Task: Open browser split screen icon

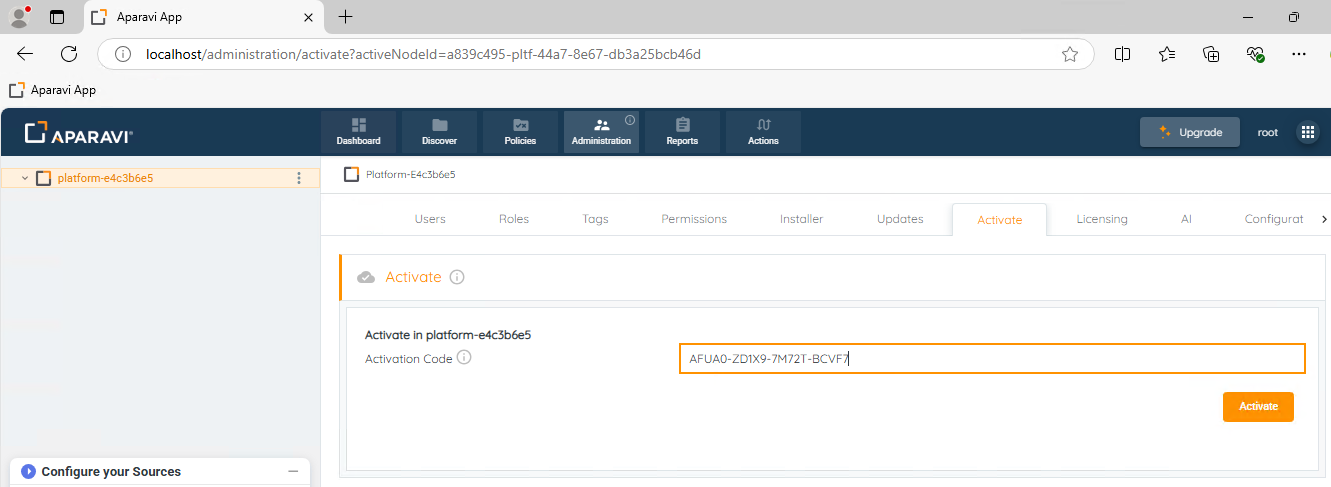Action: click(1122, 54)
